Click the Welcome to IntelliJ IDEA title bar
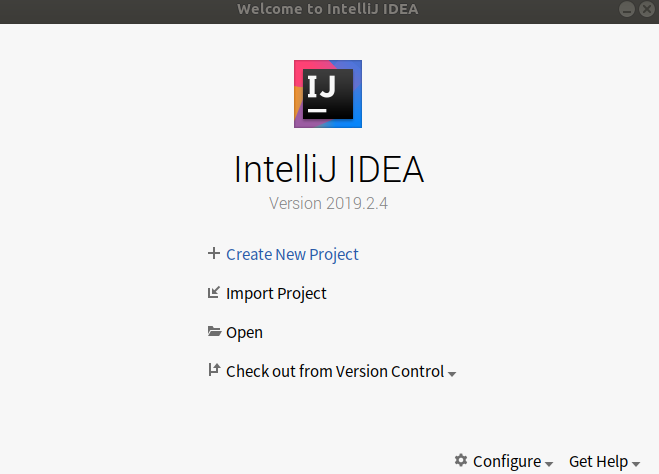The image size is (659, 474). pyautogui.click(x=330, y=11)
